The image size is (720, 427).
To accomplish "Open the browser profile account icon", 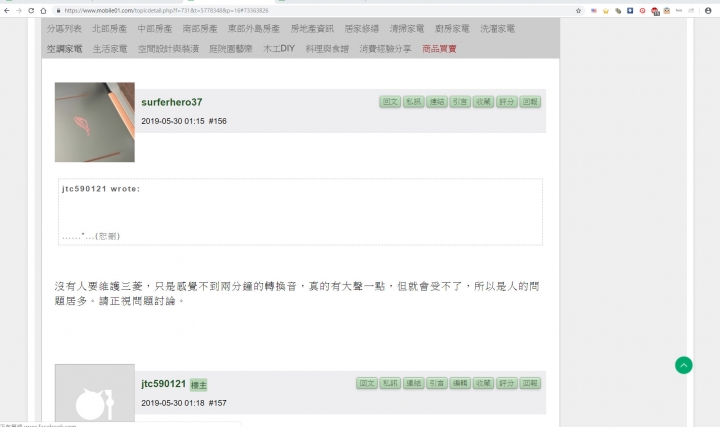I will pyautogui.click(x=708, y=11).
